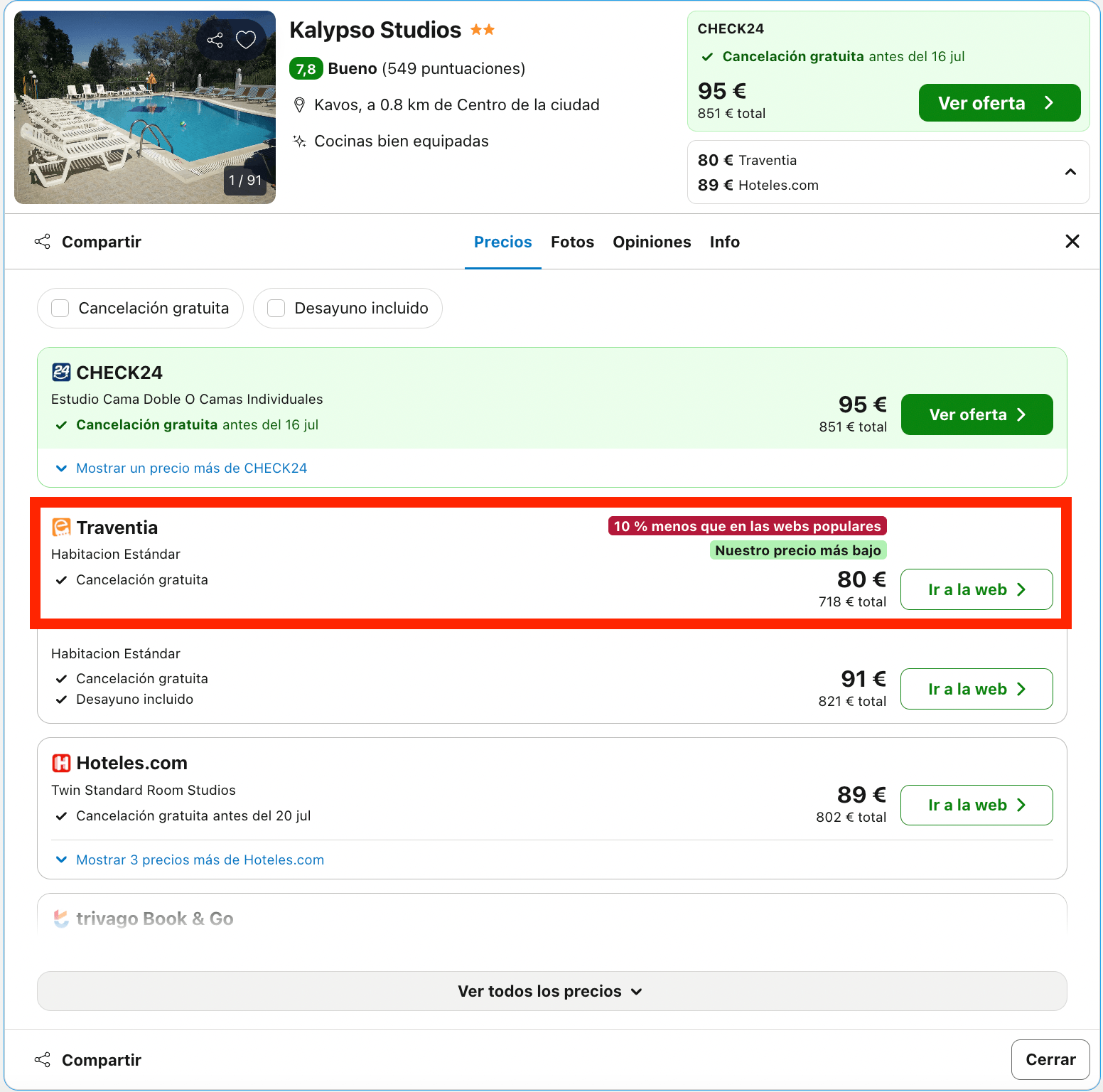1103x1092 pixels.
Task: Click the share icon next to bottom Compartir
Action: (43, 1060)
